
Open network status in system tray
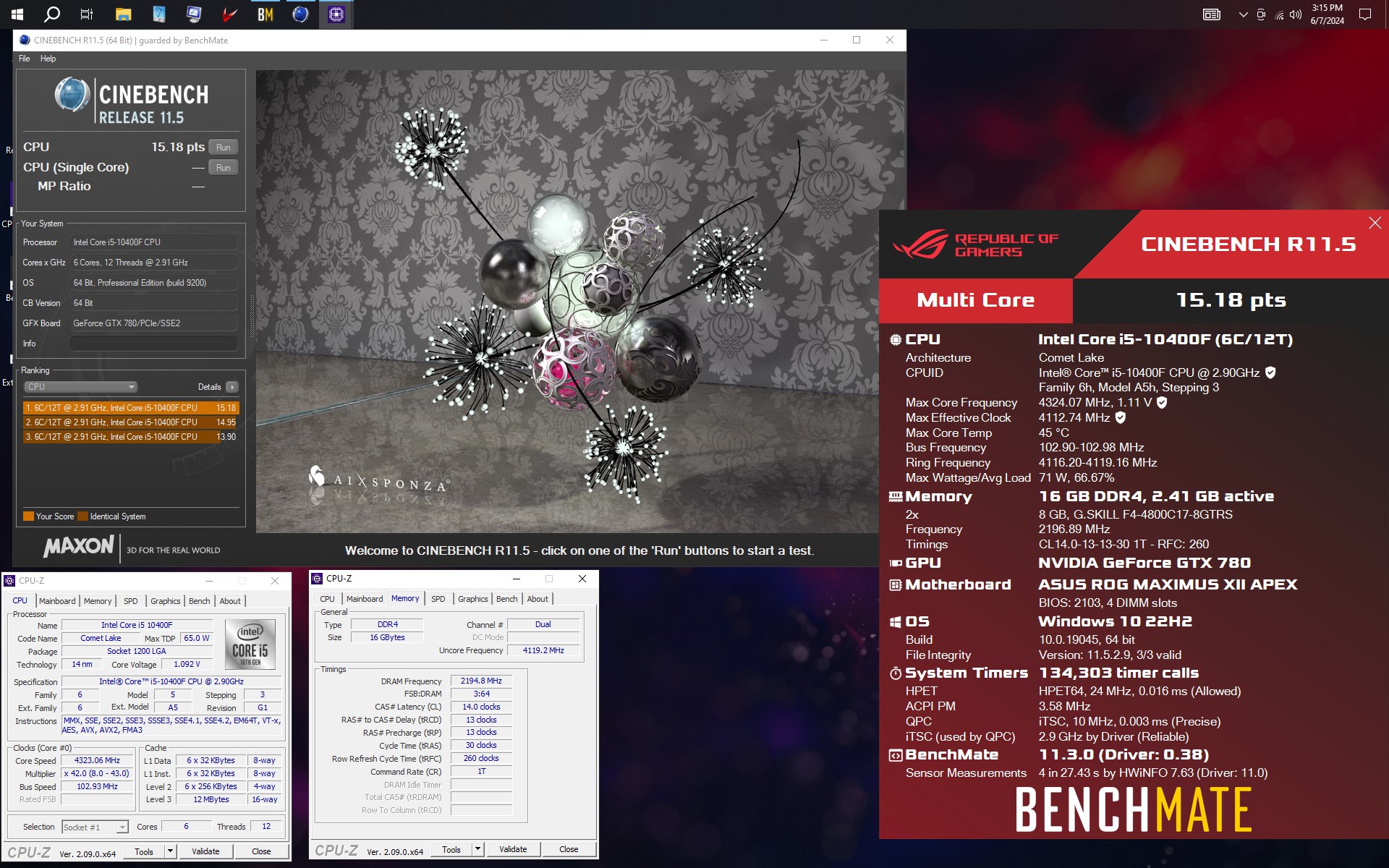click(x=1278, y=14)
